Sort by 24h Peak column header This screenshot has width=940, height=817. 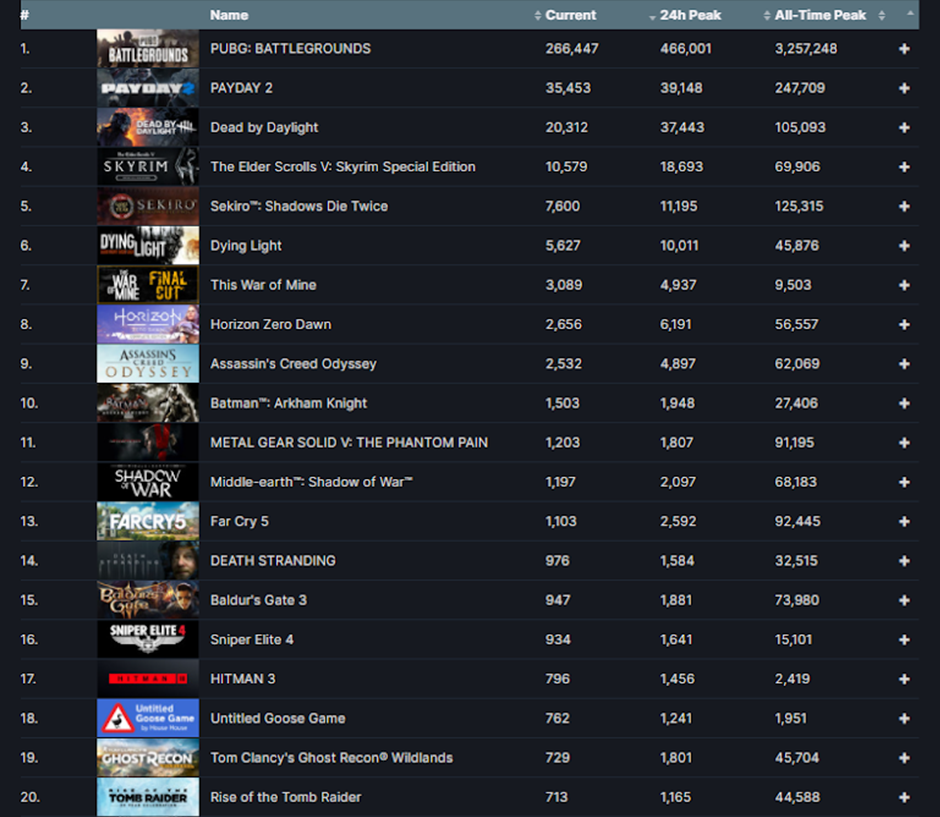tap(690, 15)
